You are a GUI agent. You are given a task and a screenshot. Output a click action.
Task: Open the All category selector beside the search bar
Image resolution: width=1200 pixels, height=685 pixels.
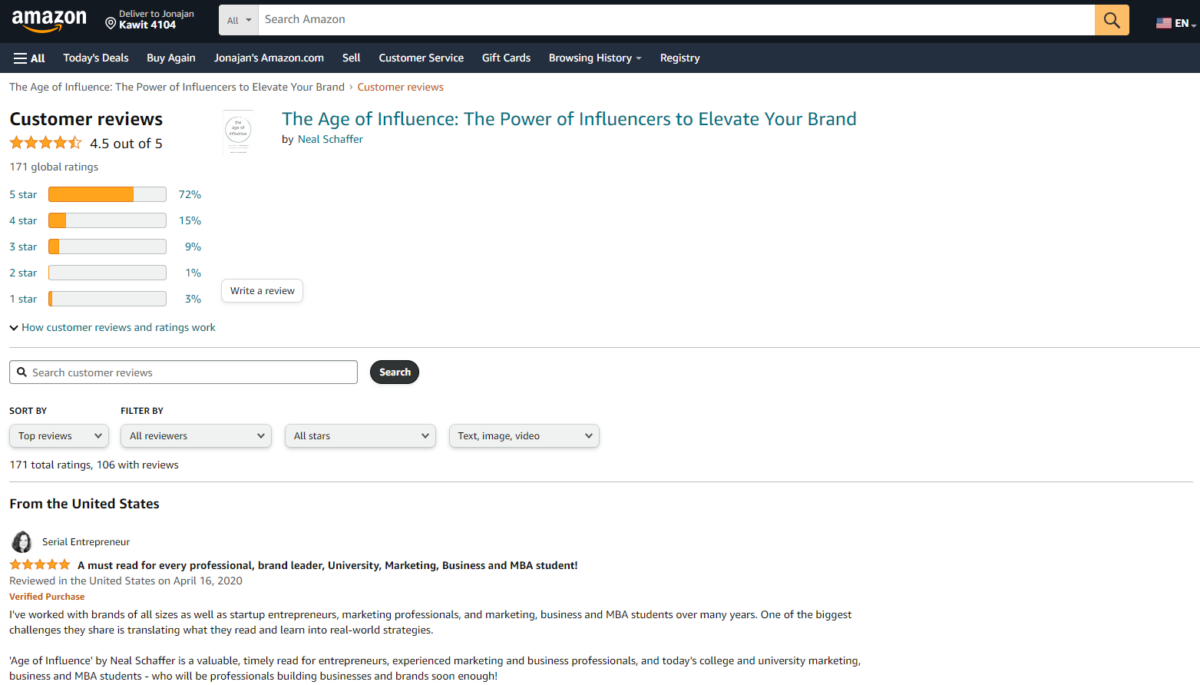click(238, 19)
